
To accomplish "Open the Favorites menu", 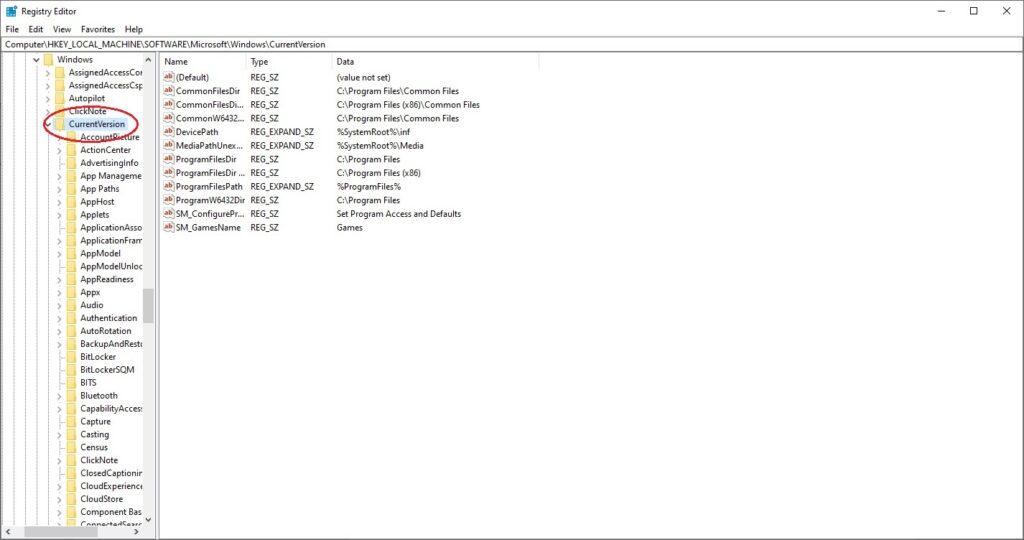I will [97, 29].
